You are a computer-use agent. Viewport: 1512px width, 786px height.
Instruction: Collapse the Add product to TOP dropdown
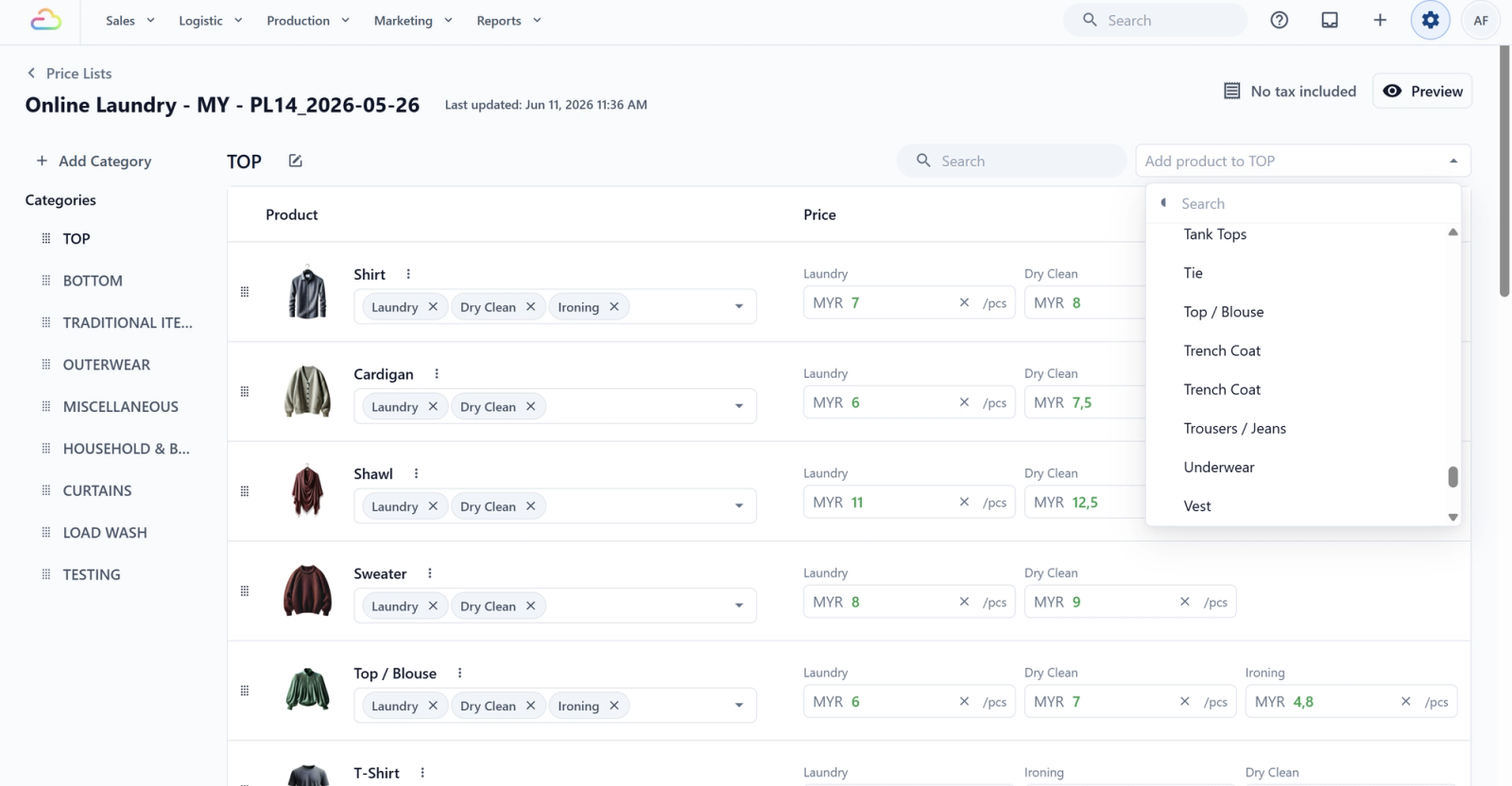[x=1453, y=161]
